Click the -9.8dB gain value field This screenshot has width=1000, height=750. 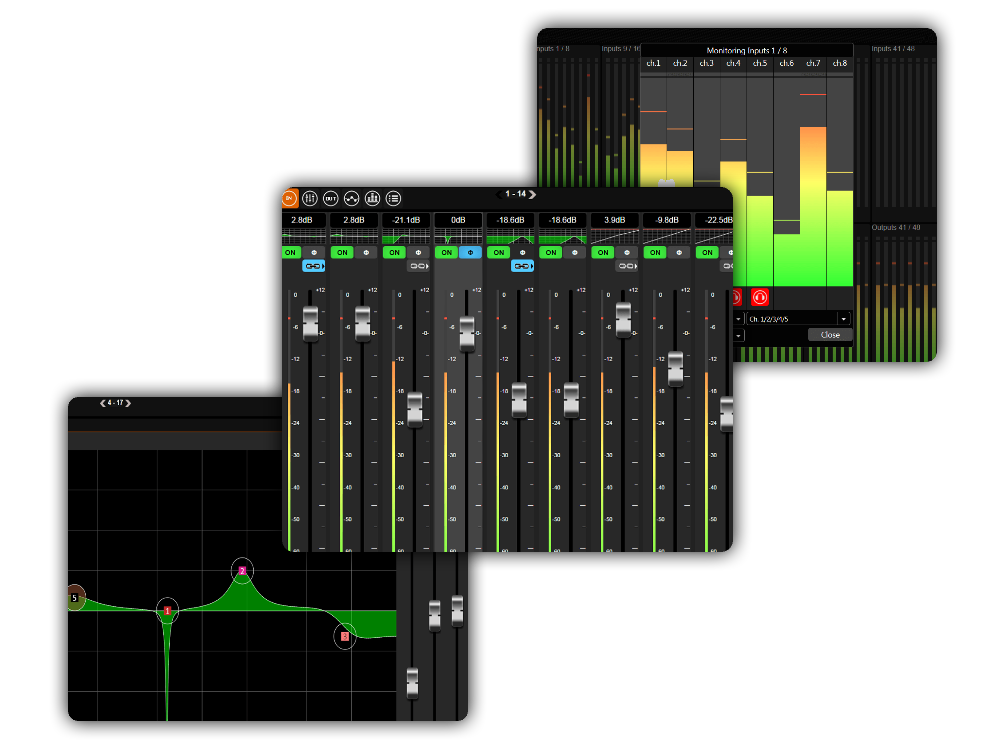click(667, 220)
